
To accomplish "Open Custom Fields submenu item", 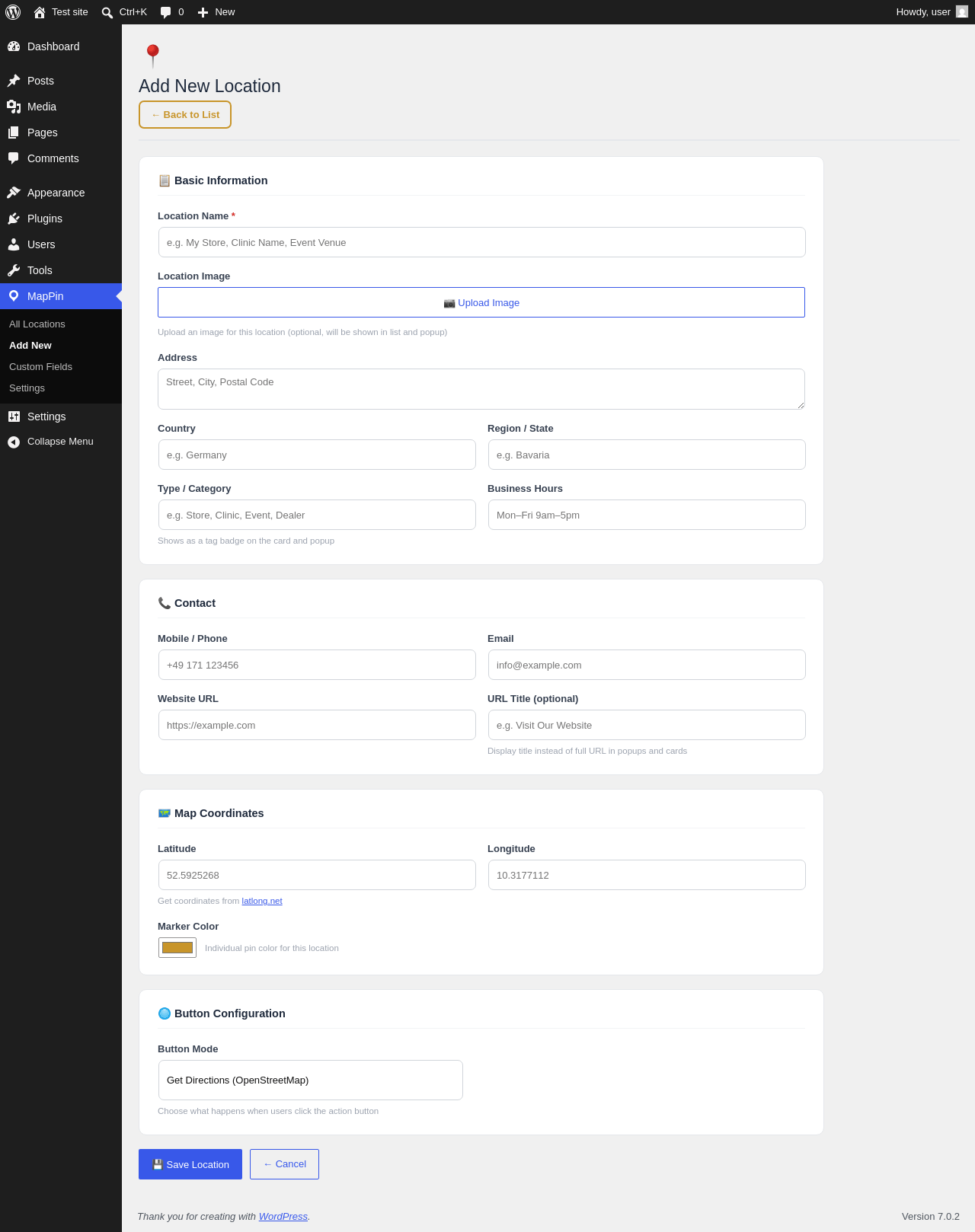I will pyautogui.click(x=40, y=367).
